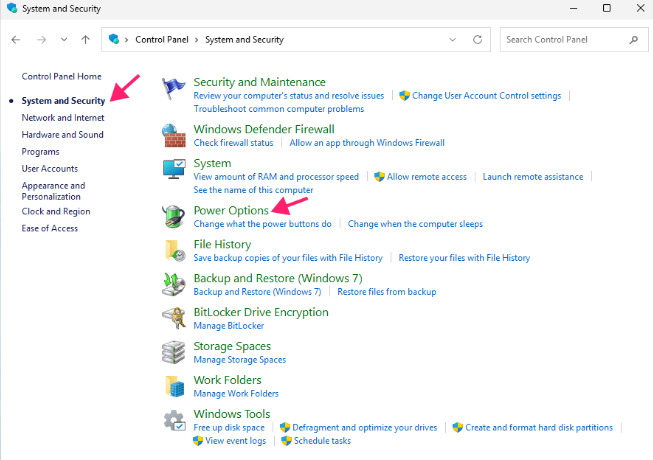Save backup copies with File History
Image resolution: width=653 pixels, height=460 pixels.
coord(288,258)
